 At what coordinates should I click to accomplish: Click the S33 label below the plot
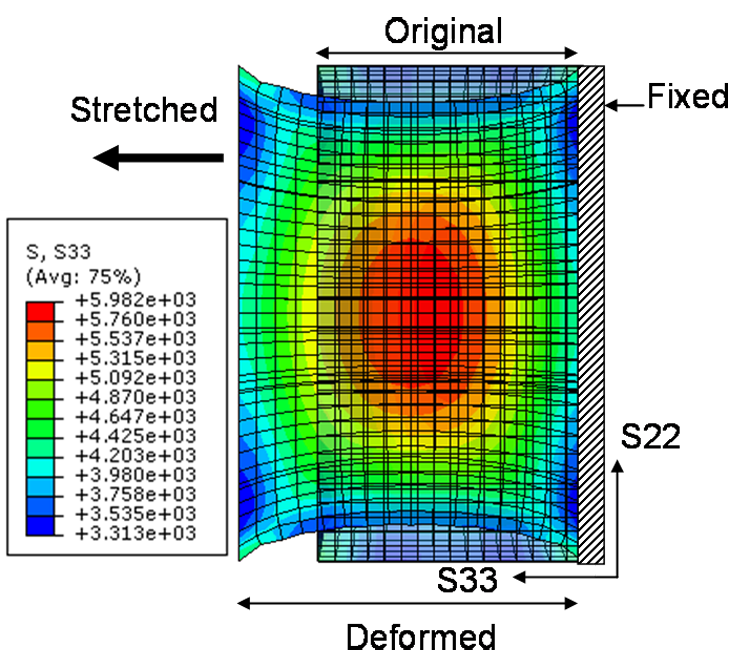[x=469, y=579]
